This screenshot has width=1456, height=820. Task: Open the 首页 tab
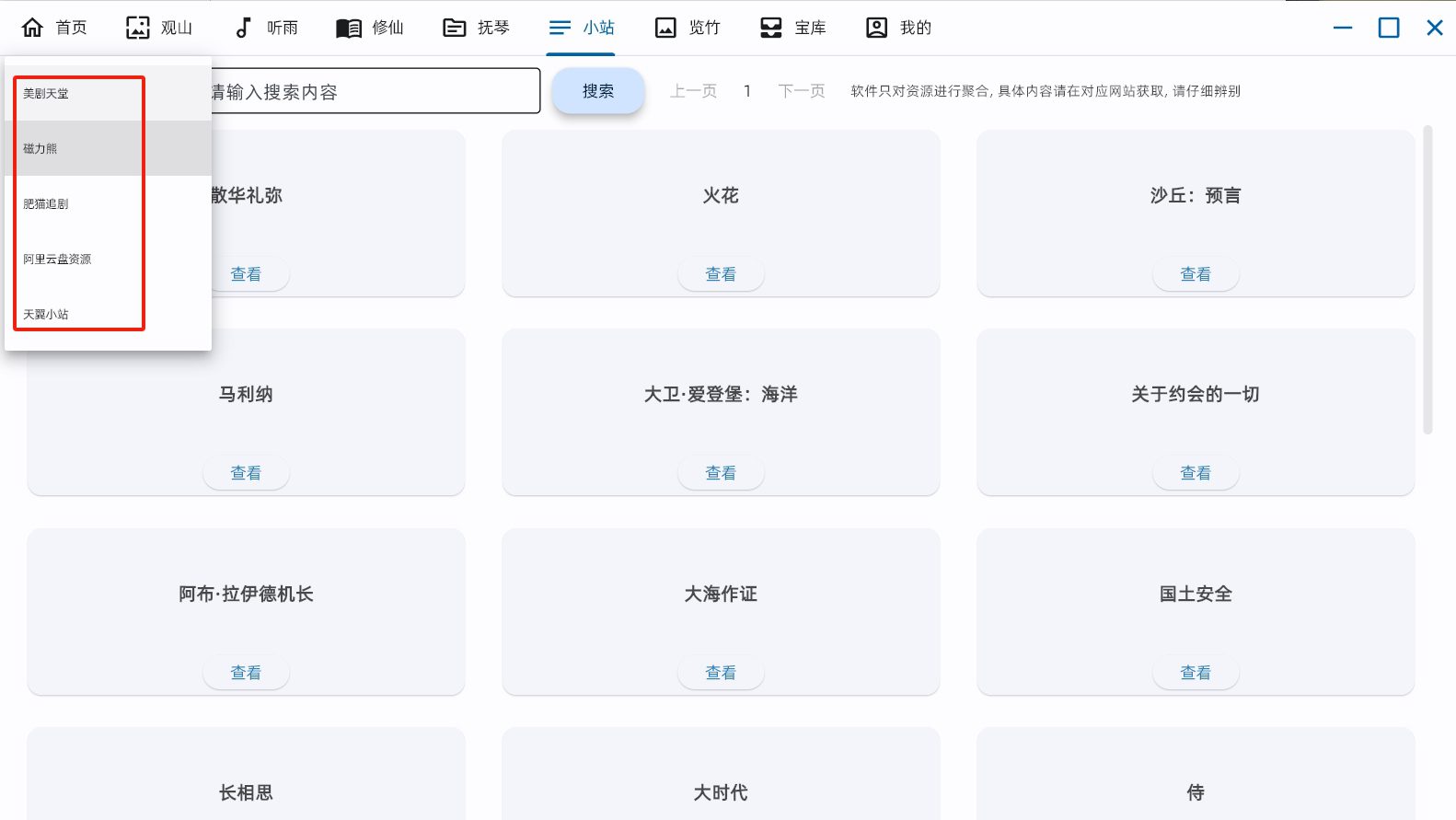pos(54,28)
